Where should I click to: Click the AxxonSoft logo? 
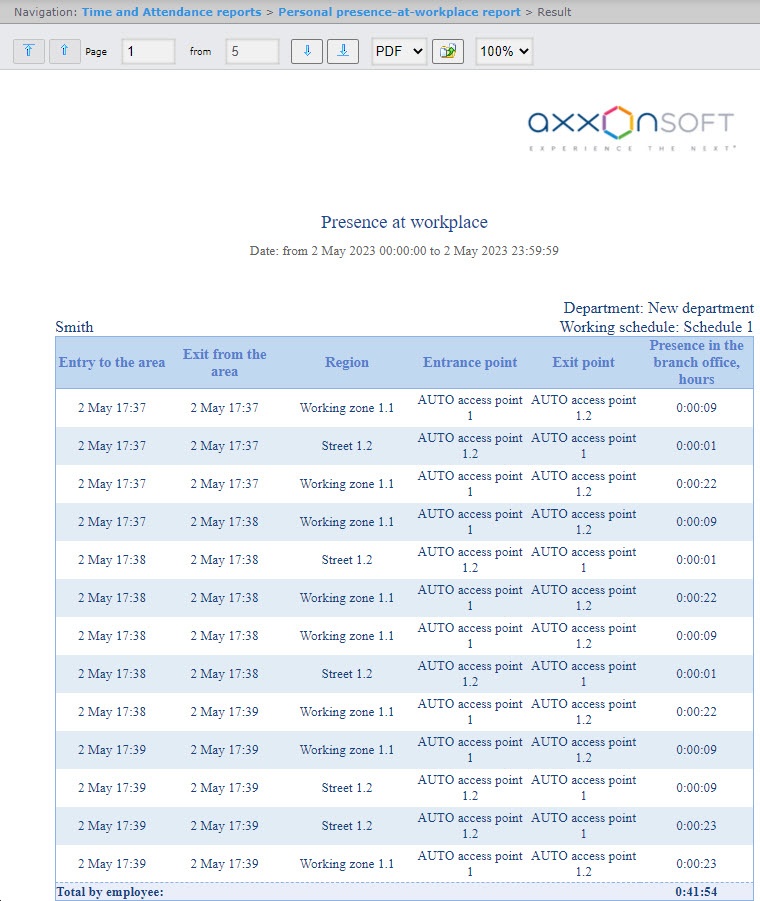[631, 128]
